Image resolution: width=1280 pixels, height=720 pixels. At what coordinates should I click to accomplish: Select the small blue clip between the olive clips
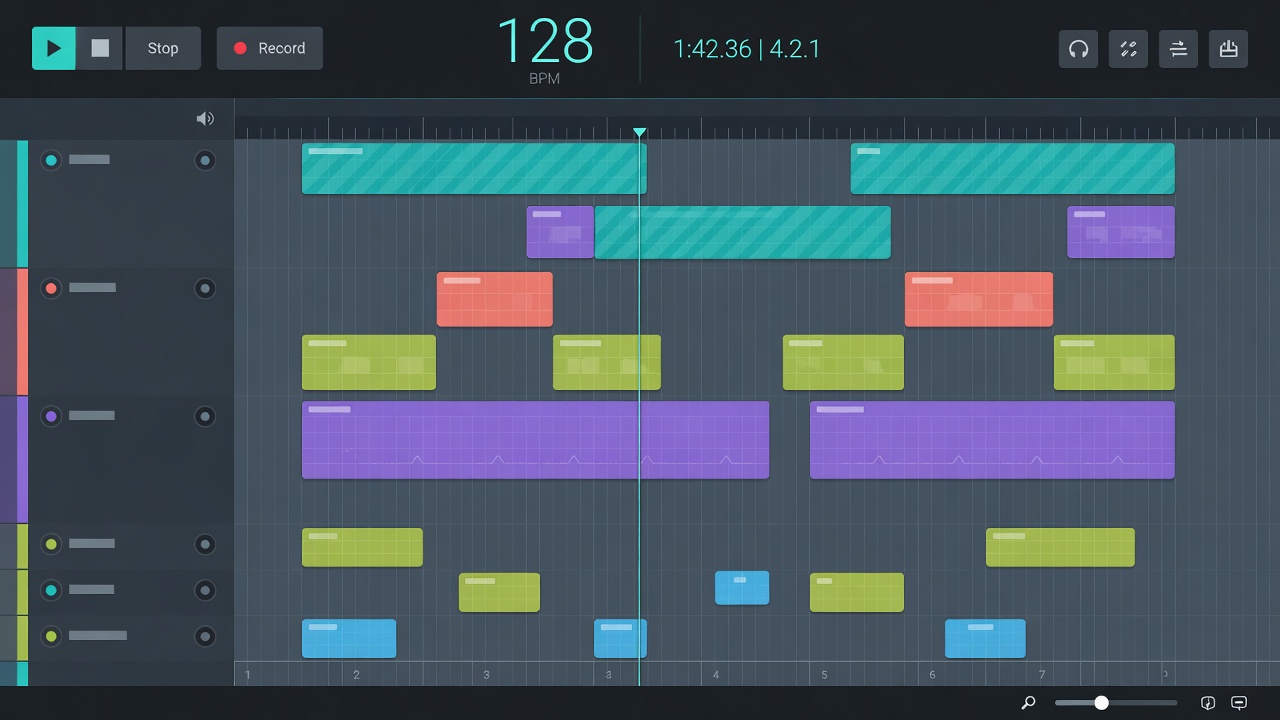742,587
